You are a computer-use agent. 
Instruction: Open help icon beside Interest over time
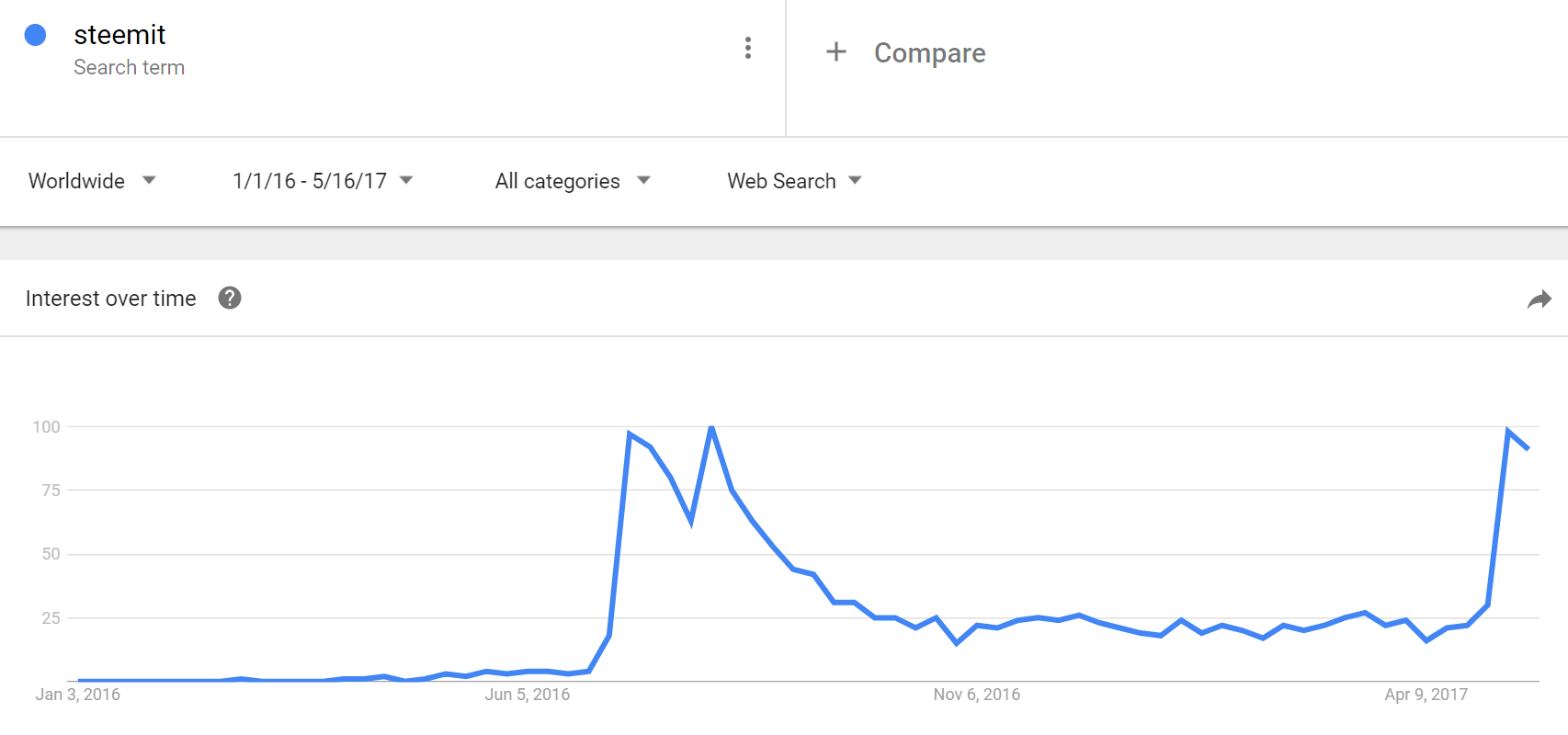click(230, 298)
